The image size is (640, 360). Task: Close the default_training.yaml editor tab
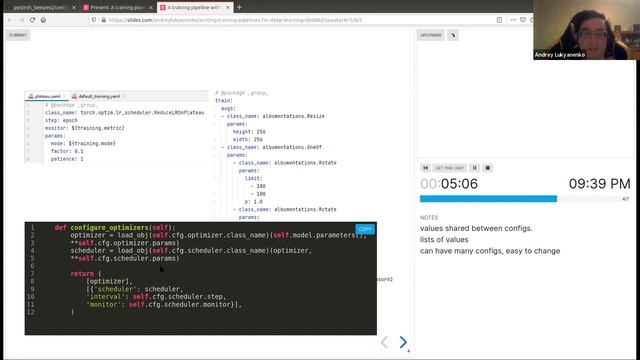click(124, 96)
